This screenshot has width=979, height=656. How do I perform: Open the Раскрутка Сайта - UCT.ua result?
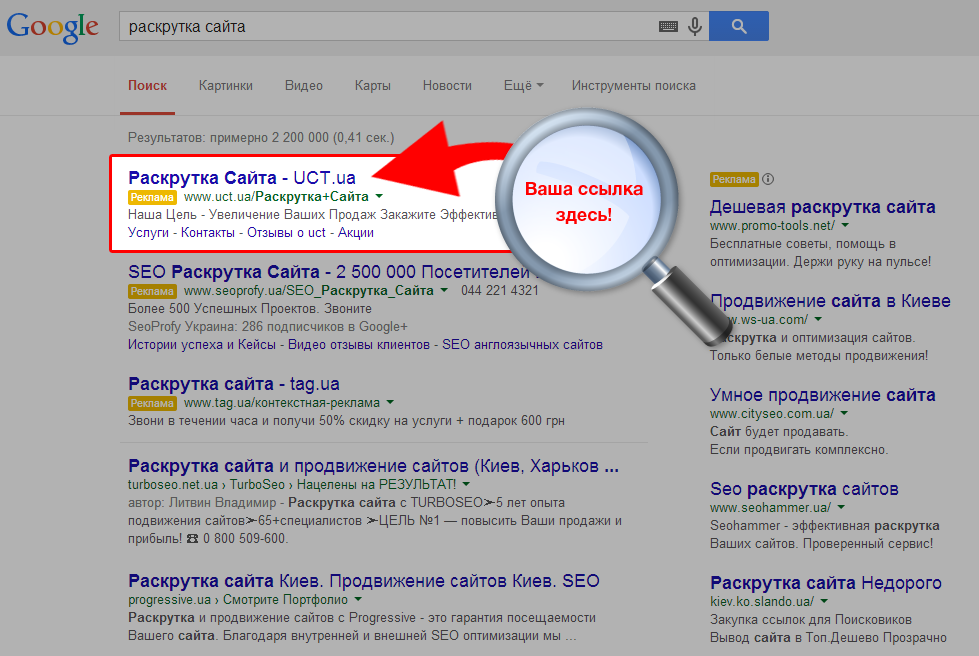(242, 178)
